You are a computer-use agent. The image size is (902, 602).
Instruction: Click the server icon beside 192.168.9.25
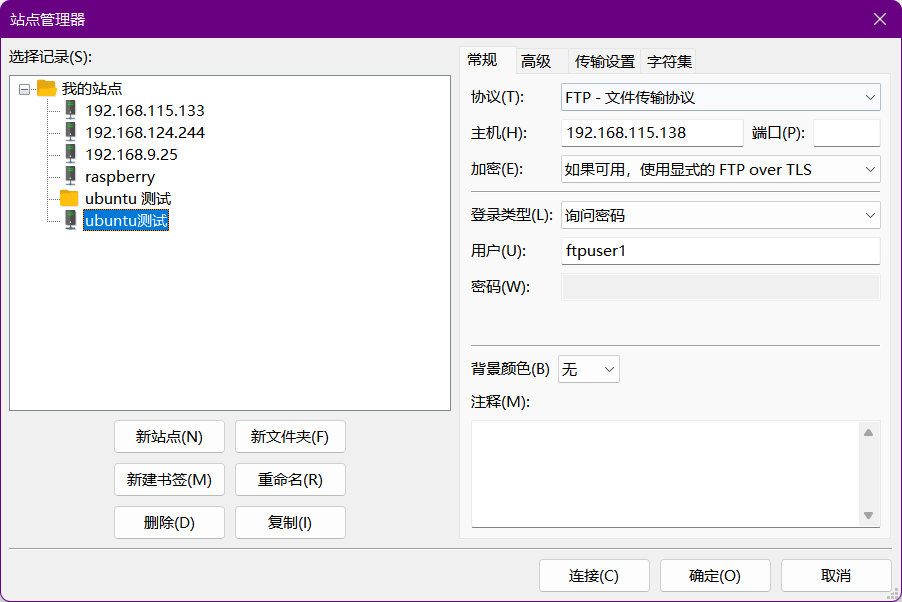click(70, 155)
